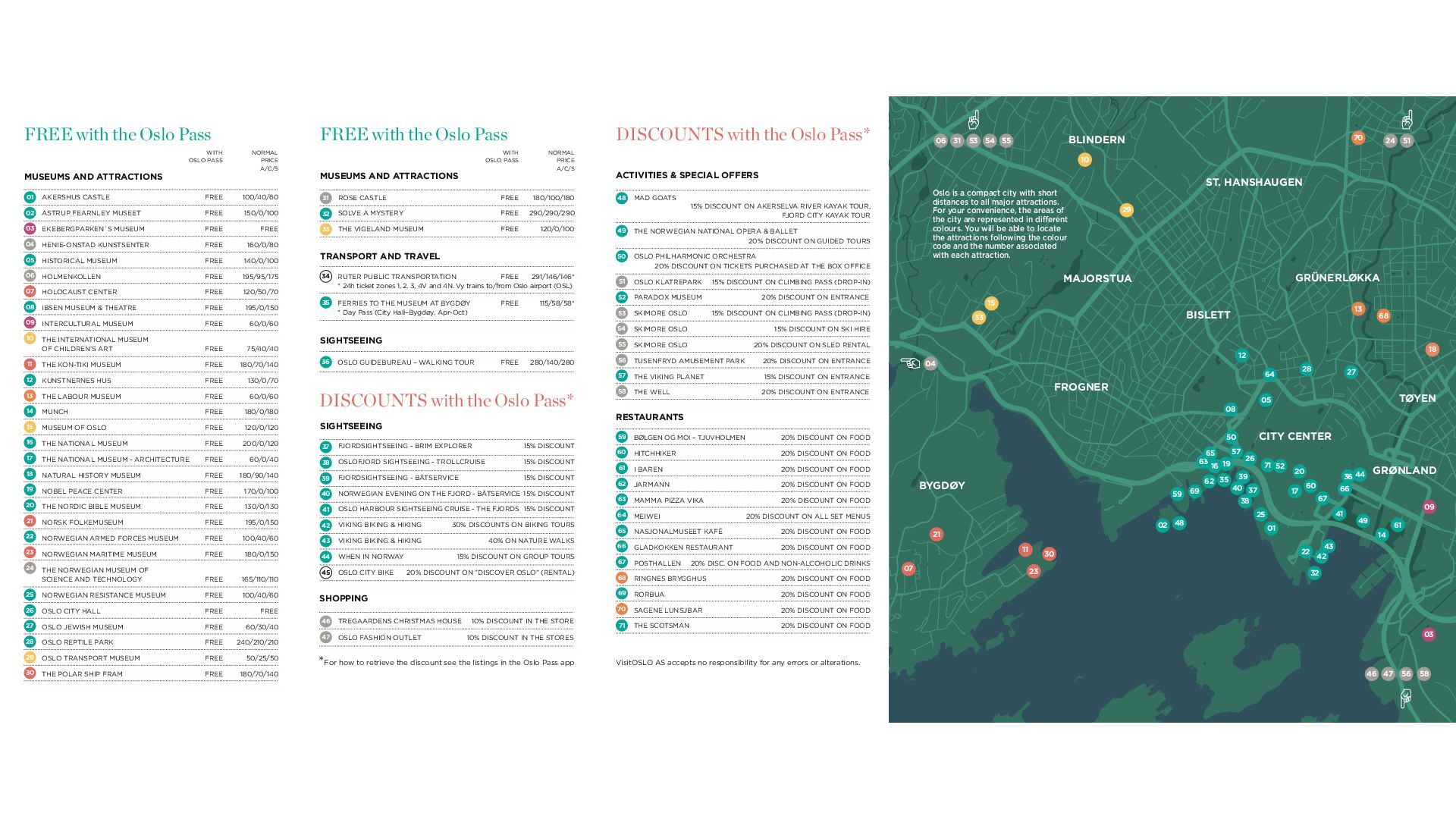This screenshot has width=1456, height=819.
Task: Click map marker 10 near Blindern
Action: click(1084, 159)
